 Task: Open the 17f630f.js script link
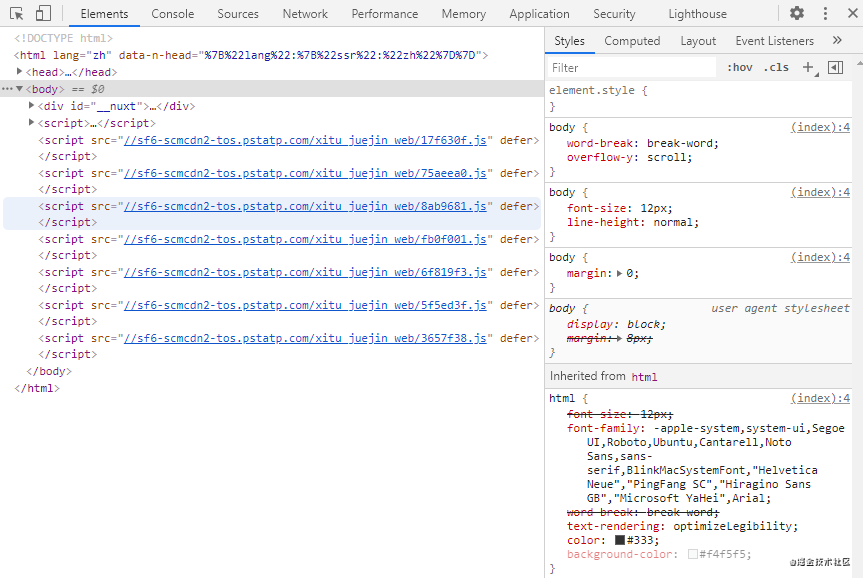[x=305, y=140]
